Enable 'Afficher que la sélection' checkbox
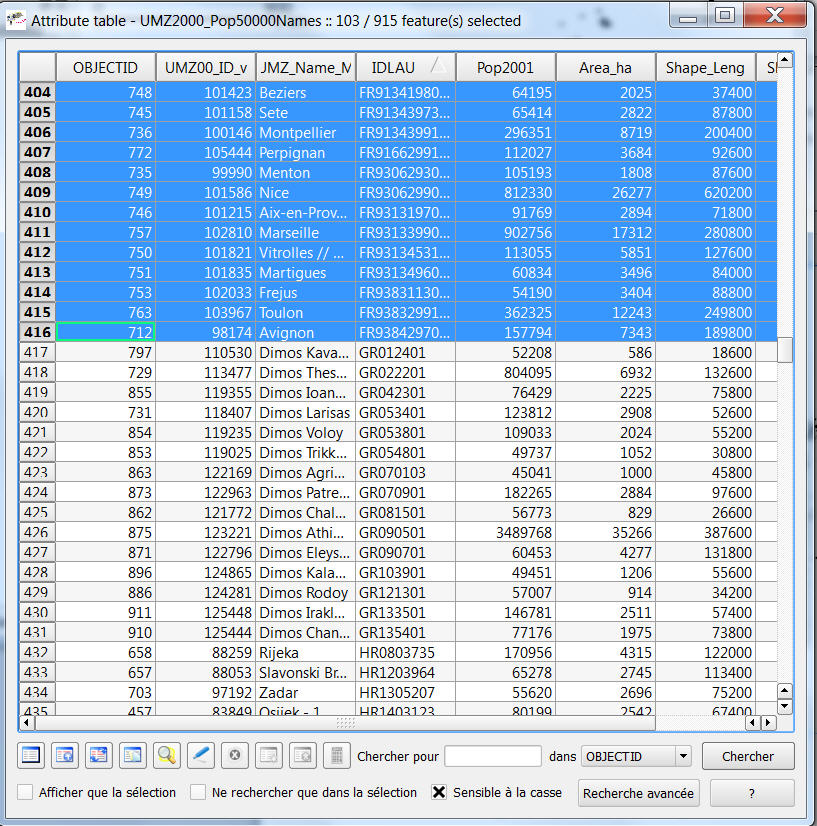The height and width of the screenshot is (826, 817). click(x=25, y=792)
